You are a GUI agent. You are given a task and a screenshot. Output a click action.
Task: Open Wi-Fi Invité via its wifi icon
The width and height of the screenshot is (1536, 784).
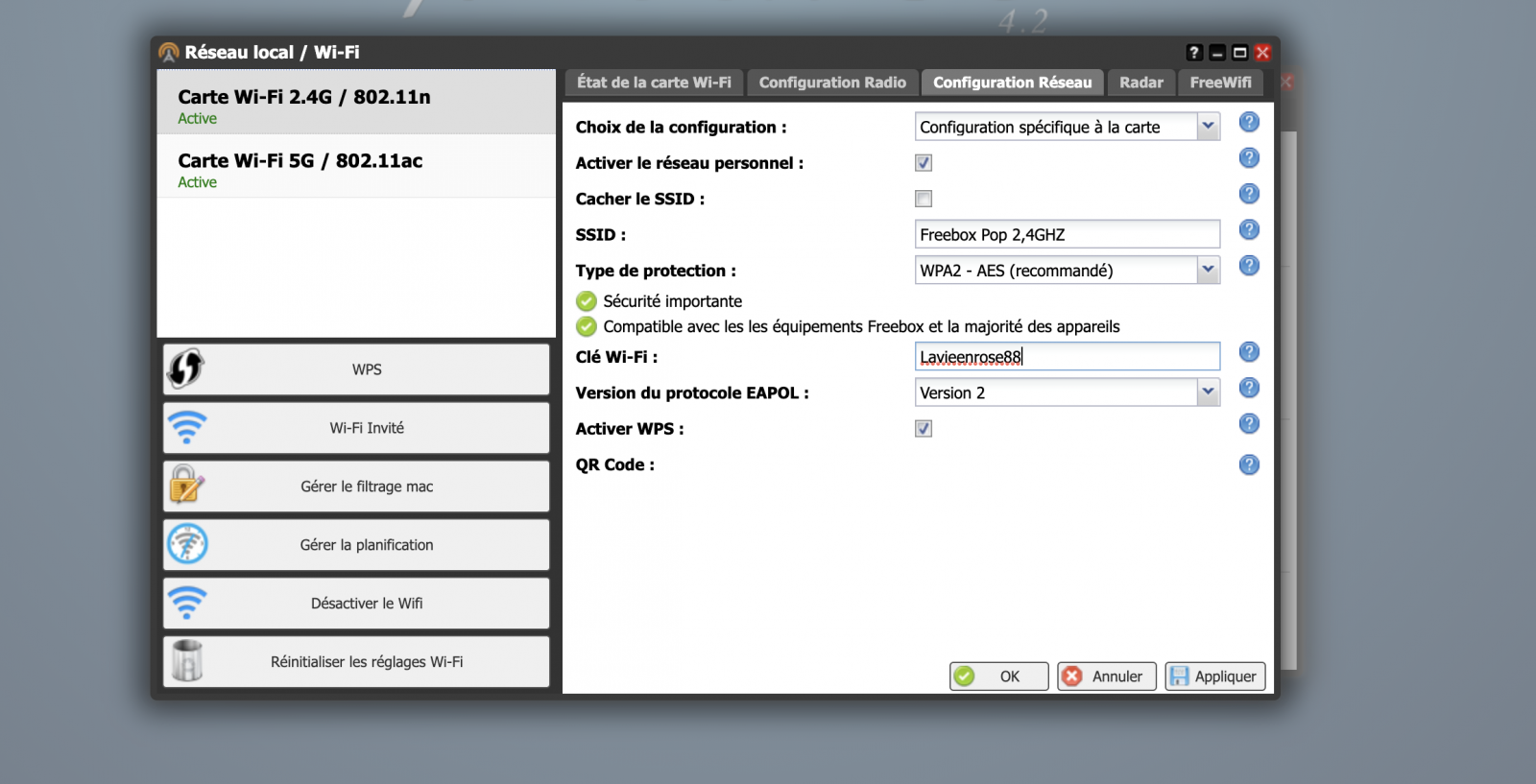point(187,428)
